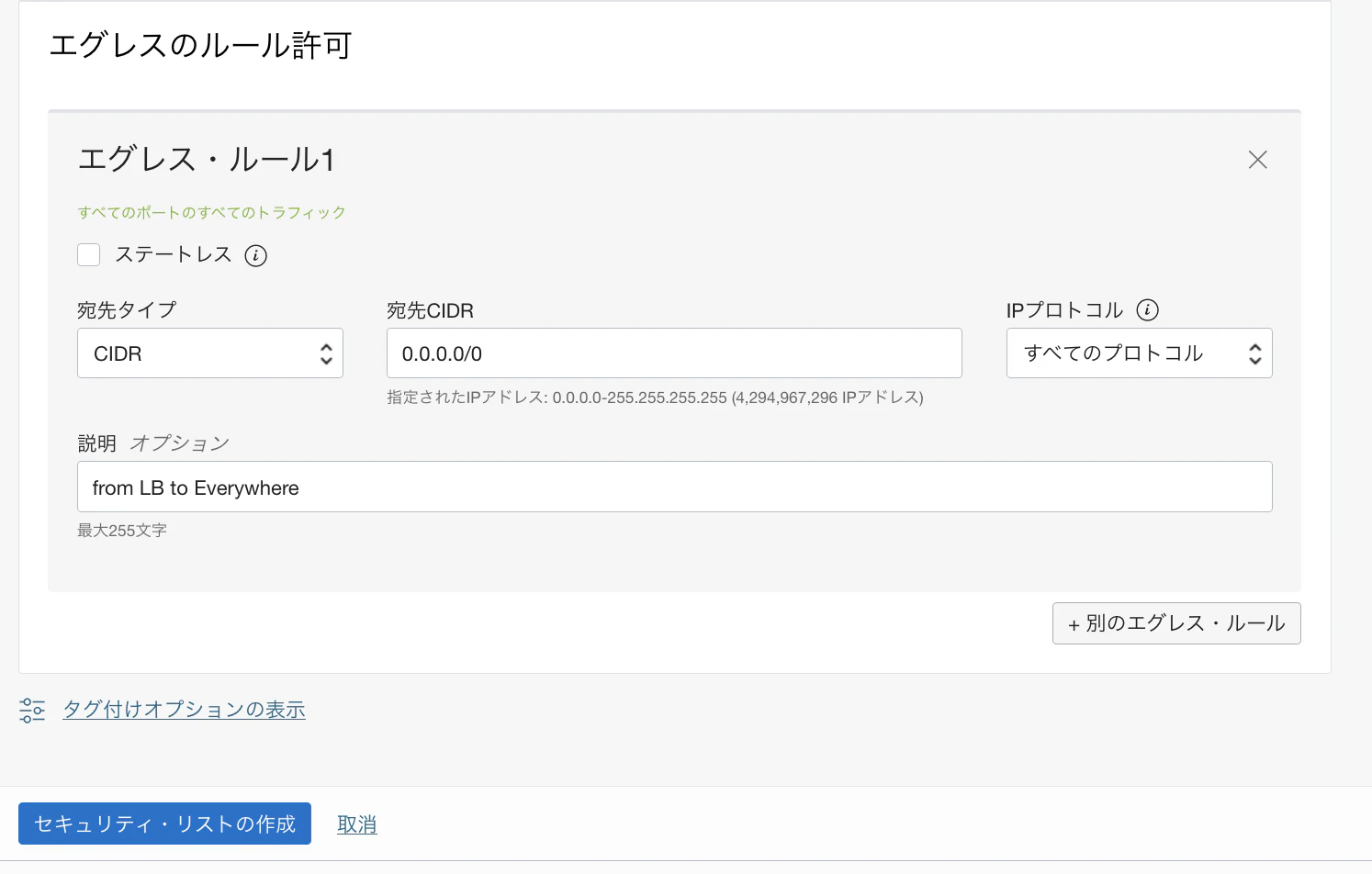
Task: Open the 宛先タイプ CIDR dropdown
Action: [x=210, y=353]
